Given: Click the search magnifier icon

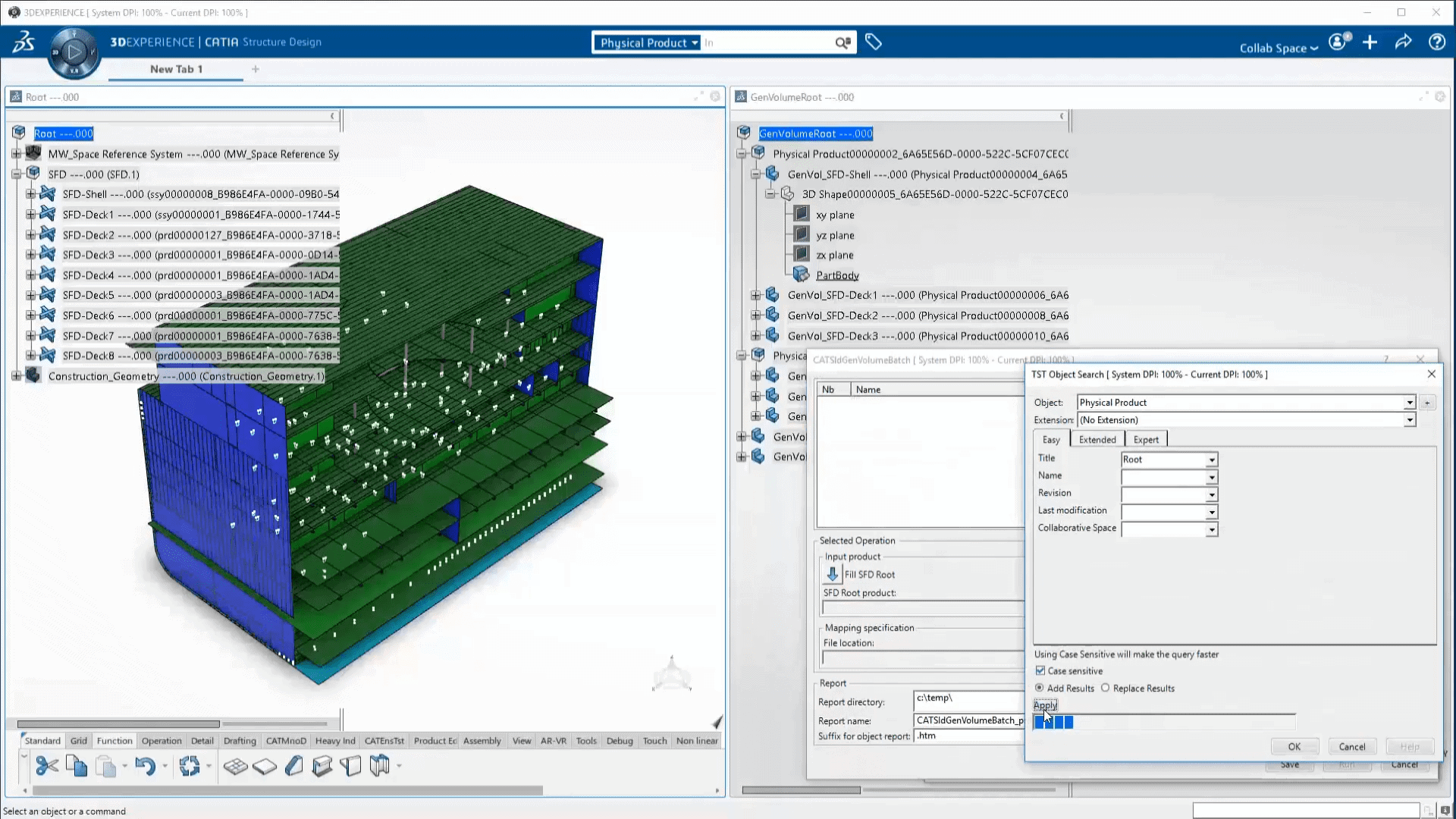Looking at the screenshot, I should [843, 43].
